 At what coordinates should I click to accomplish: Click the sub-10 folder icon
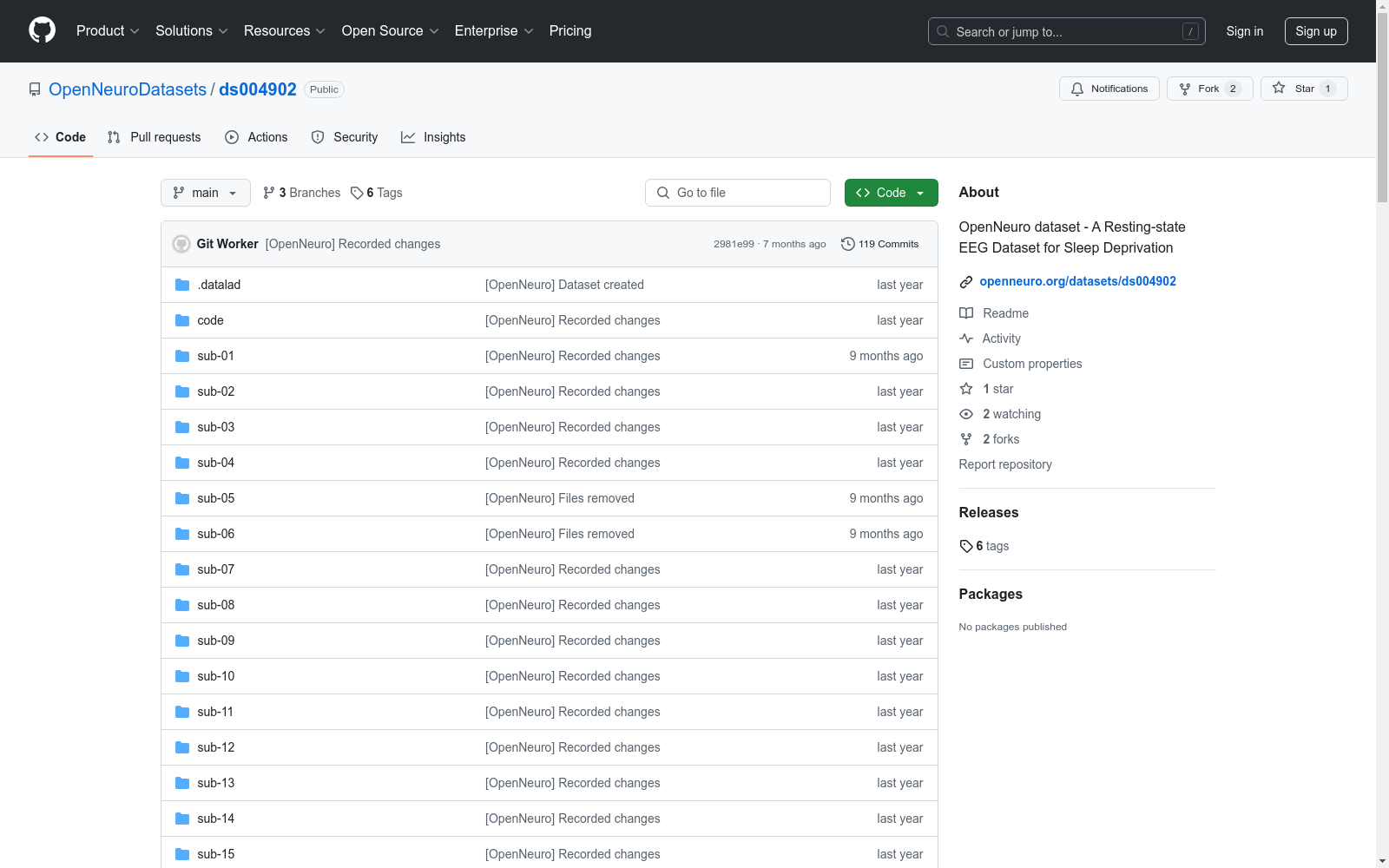click(182, 676)
